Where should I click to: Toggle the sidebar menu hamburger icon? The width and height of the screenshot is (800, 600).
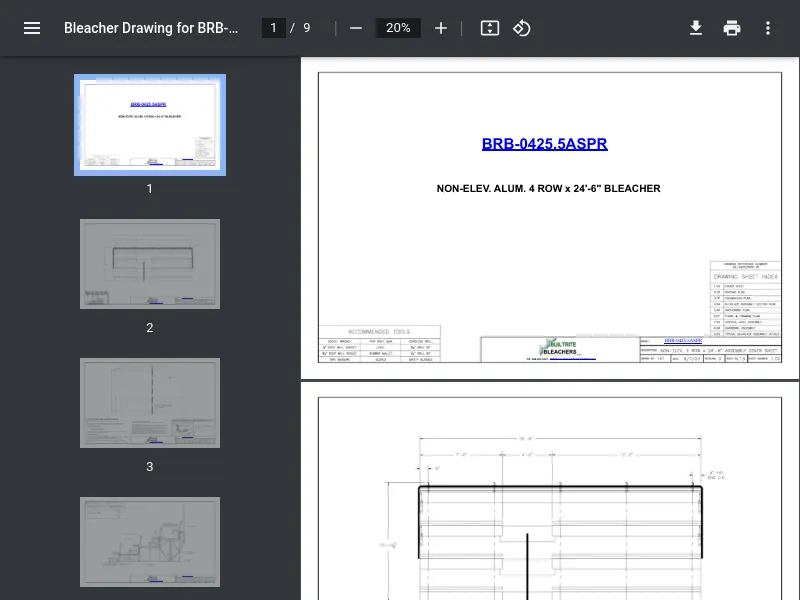click(x=32, y=28)
